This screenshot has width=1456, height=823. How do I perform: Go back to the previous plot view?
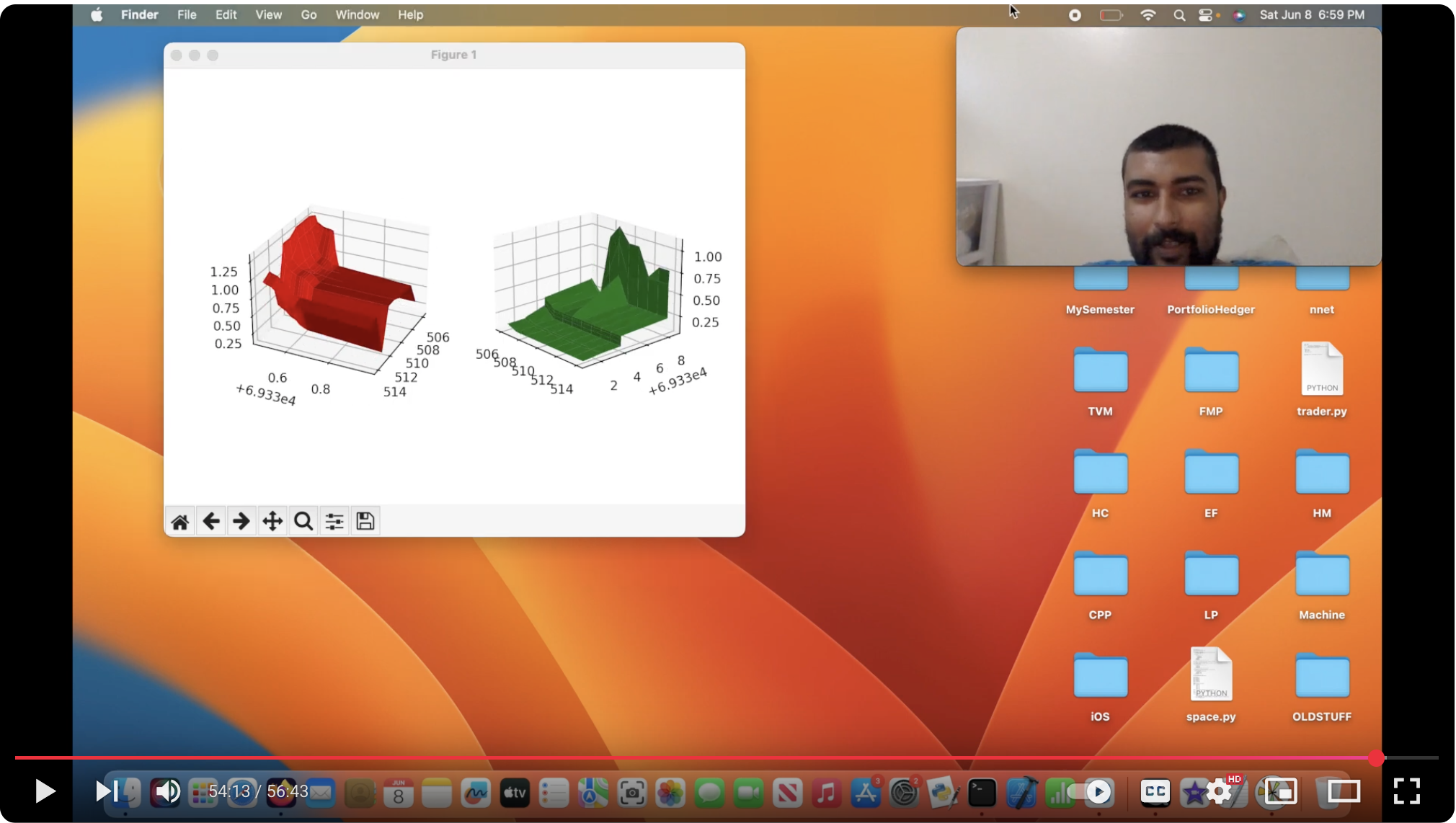click(x=211, y=521)
